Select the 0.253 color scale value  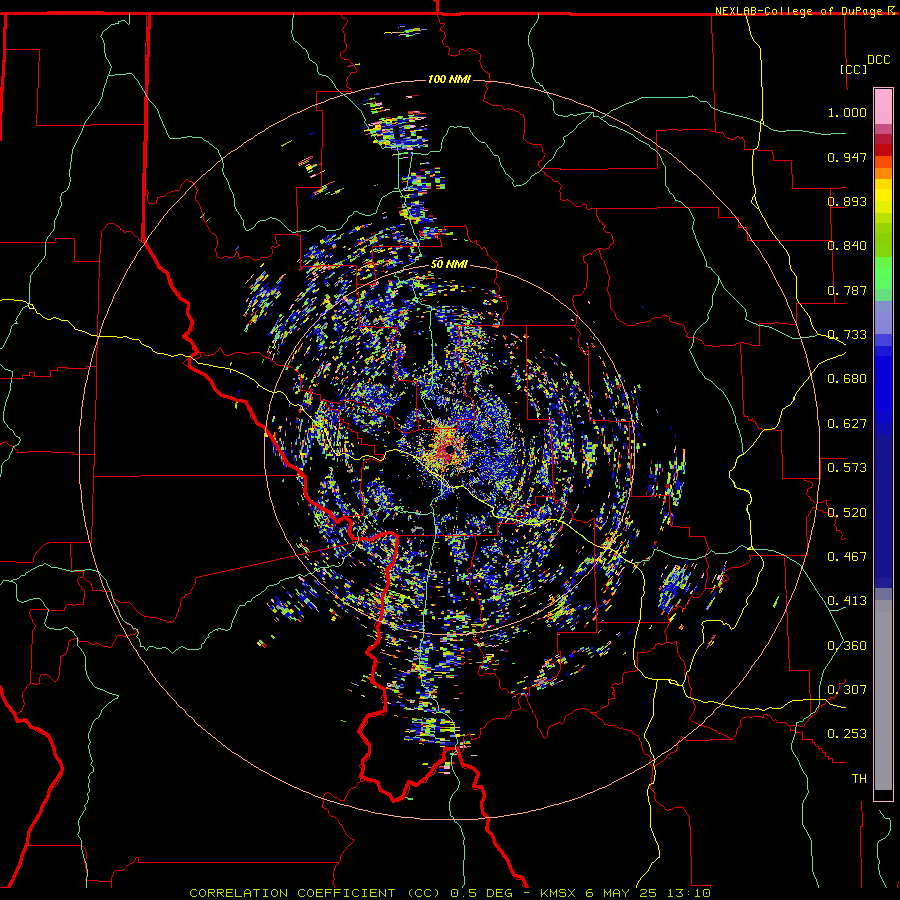pos(847,734)
